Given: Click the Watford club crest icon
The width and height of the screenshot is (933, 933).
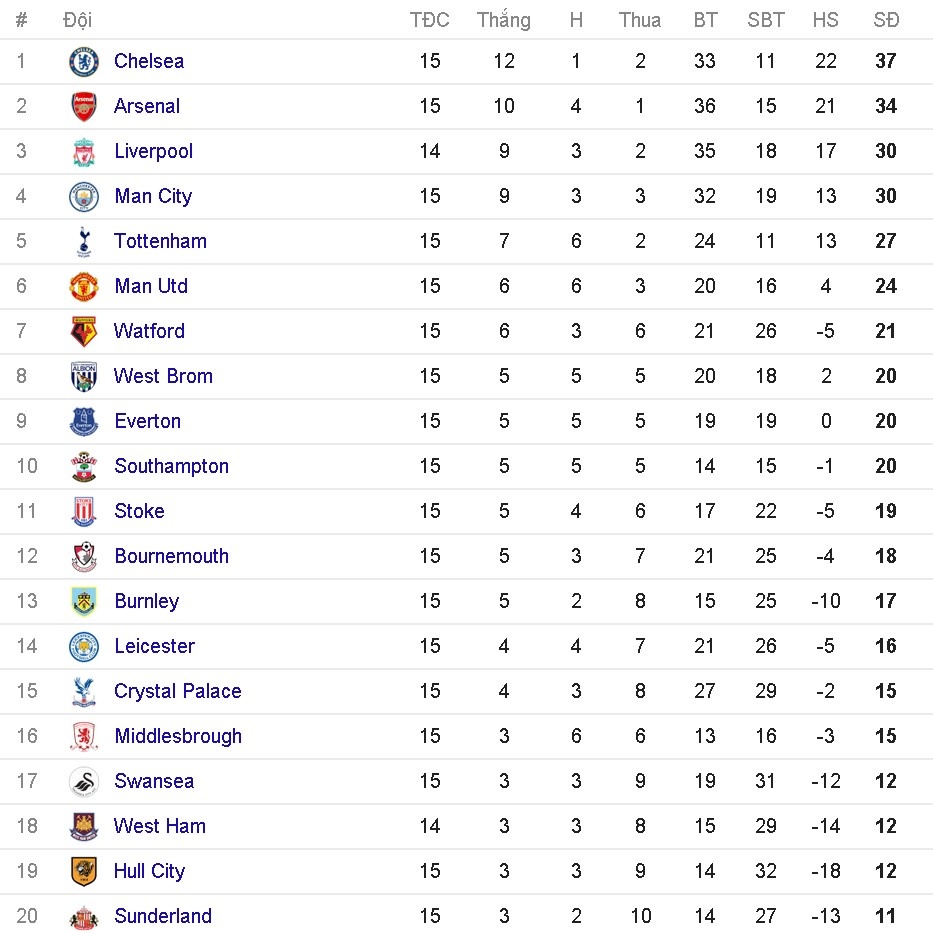Looking at the screenshot, I should click(x=84, y=332).
